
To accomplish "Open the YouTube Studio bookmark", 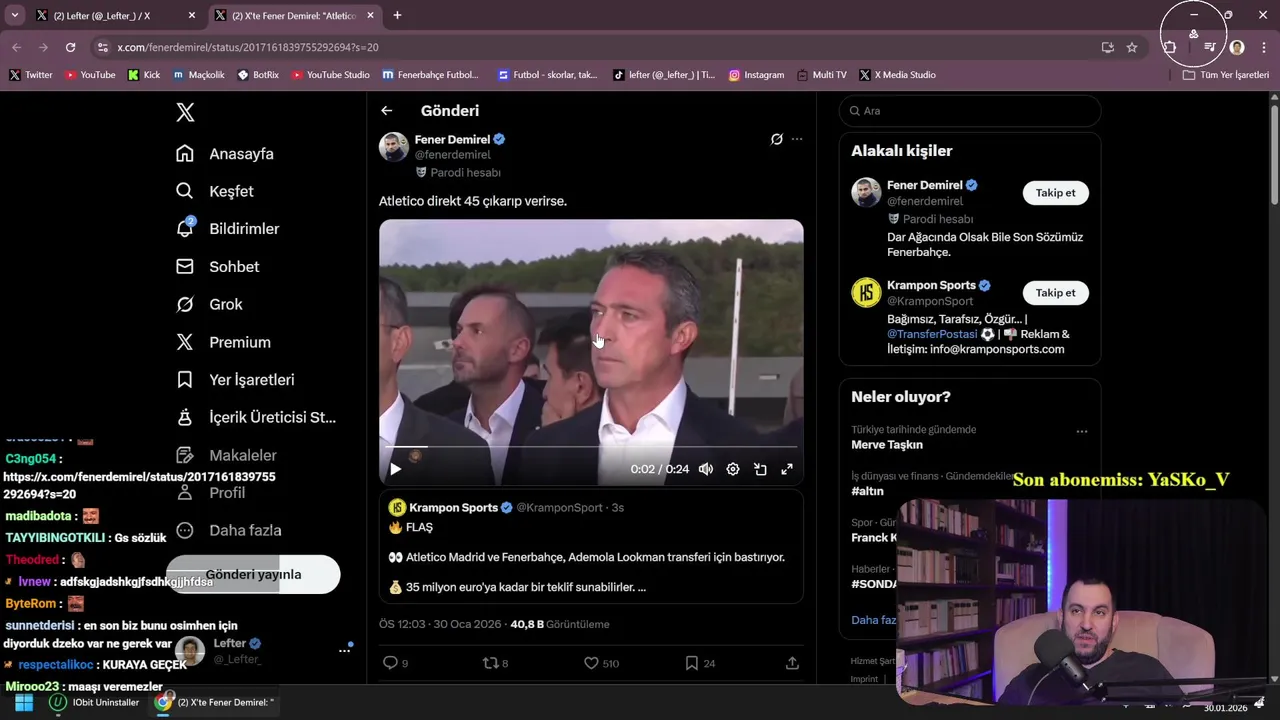I will 330,75.
